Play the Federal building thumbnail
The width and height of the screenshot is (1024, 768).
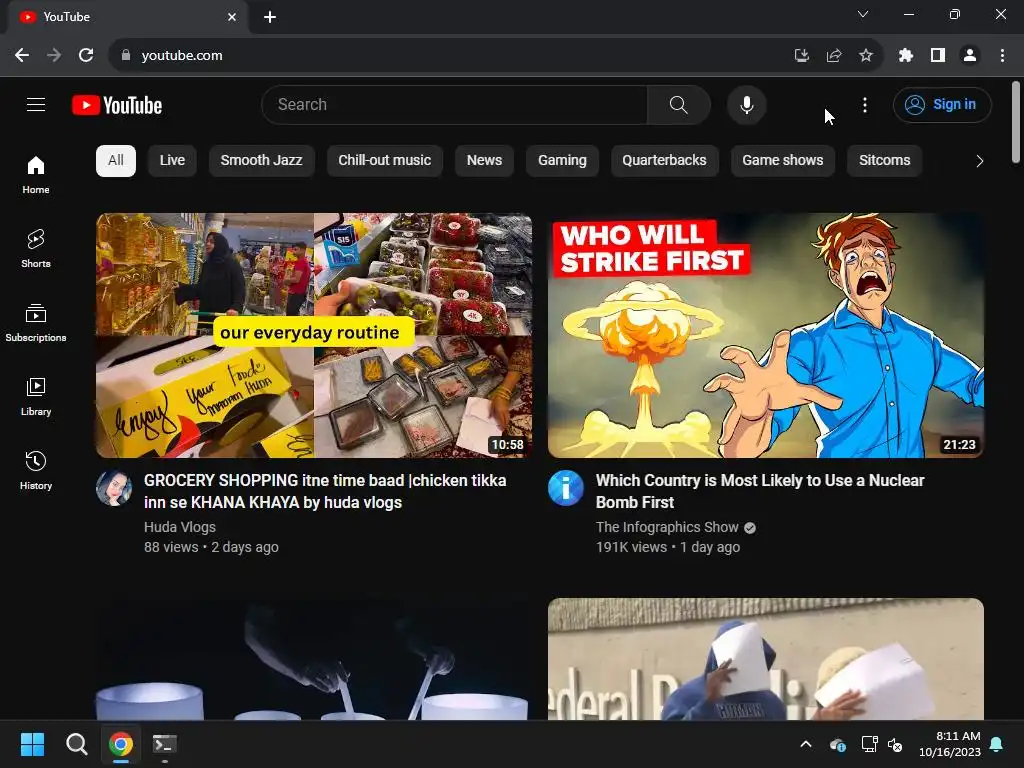766,659
